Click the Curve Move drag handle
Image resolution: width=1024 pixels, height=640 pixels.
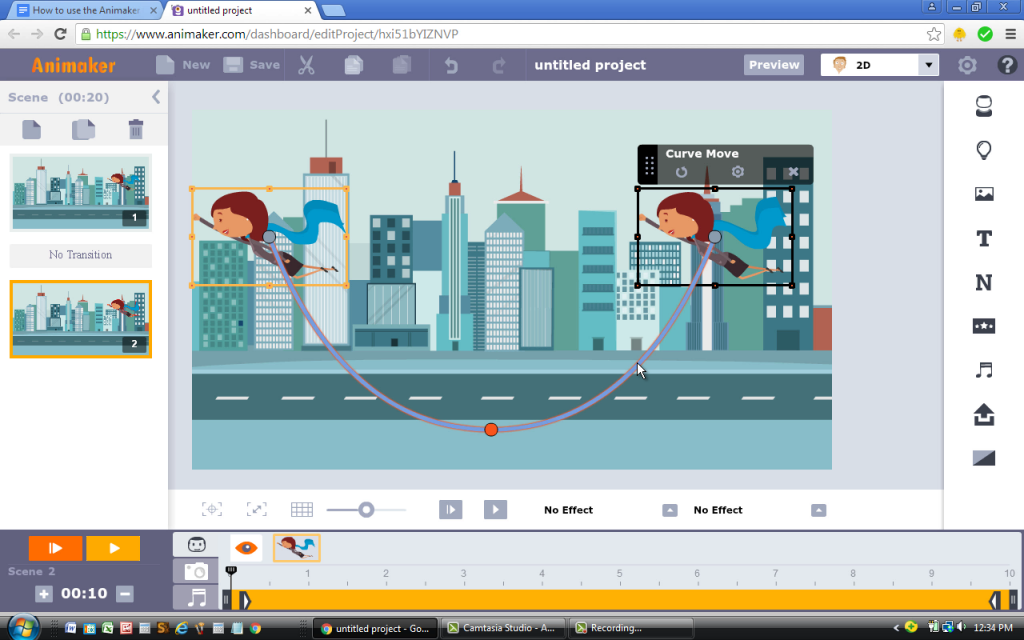[648, 165]
